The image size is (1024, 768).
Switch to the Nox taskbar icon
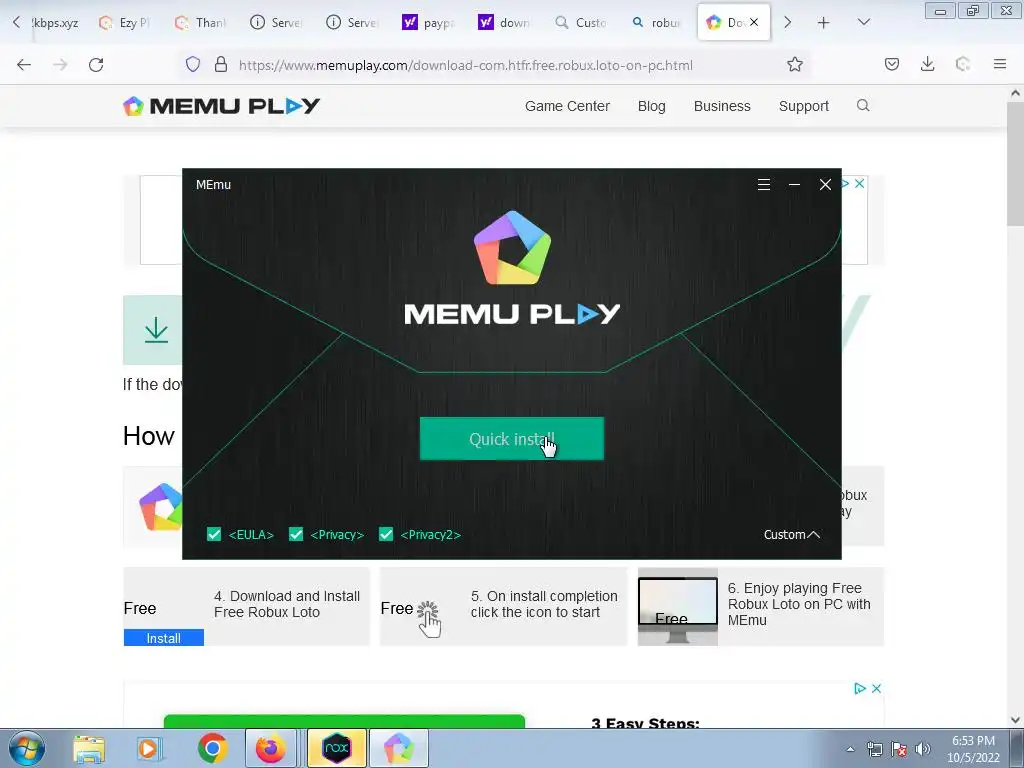(x=336, y=748)
